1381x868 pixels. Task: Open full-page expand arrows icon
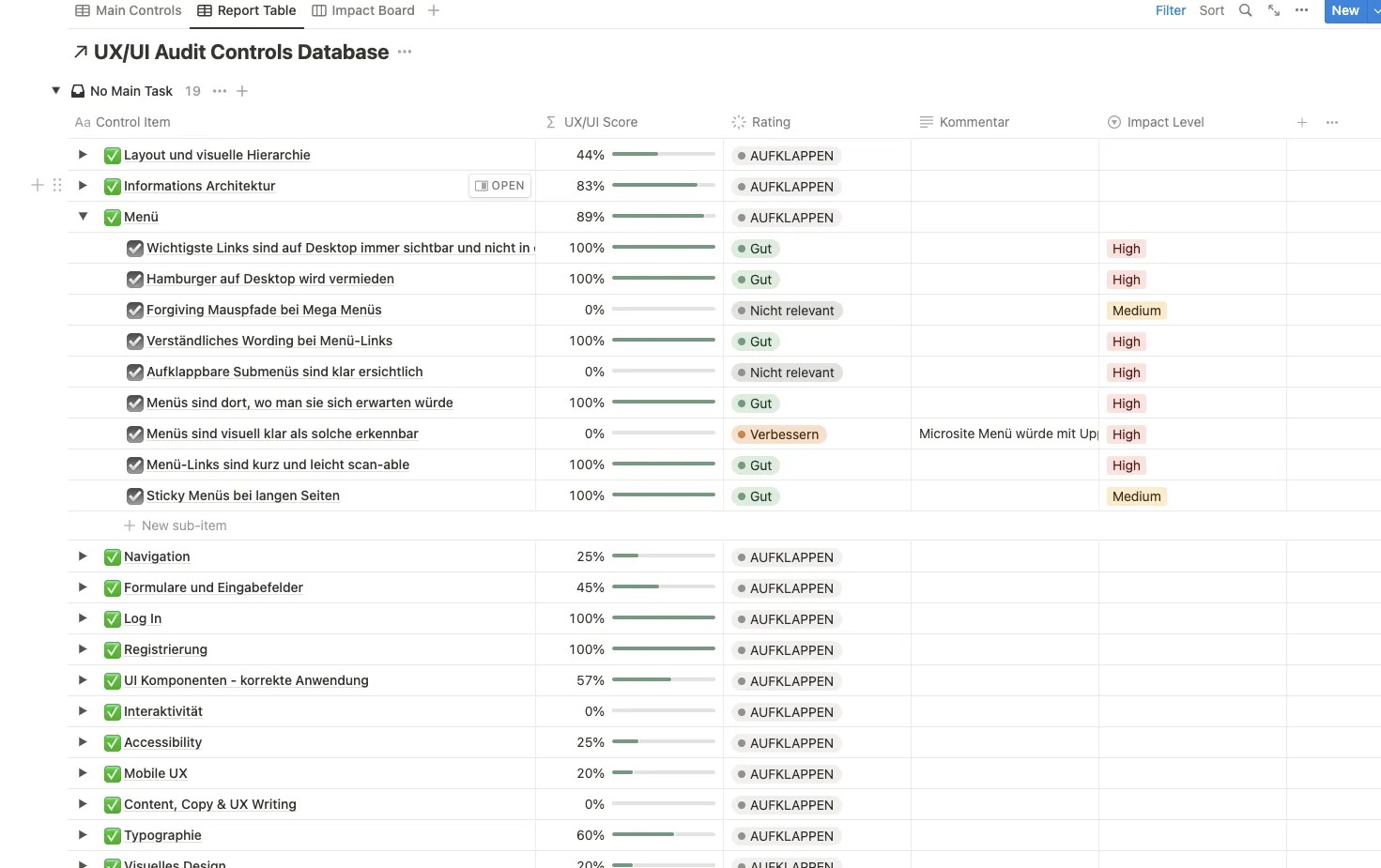(x=1274, y=10)
